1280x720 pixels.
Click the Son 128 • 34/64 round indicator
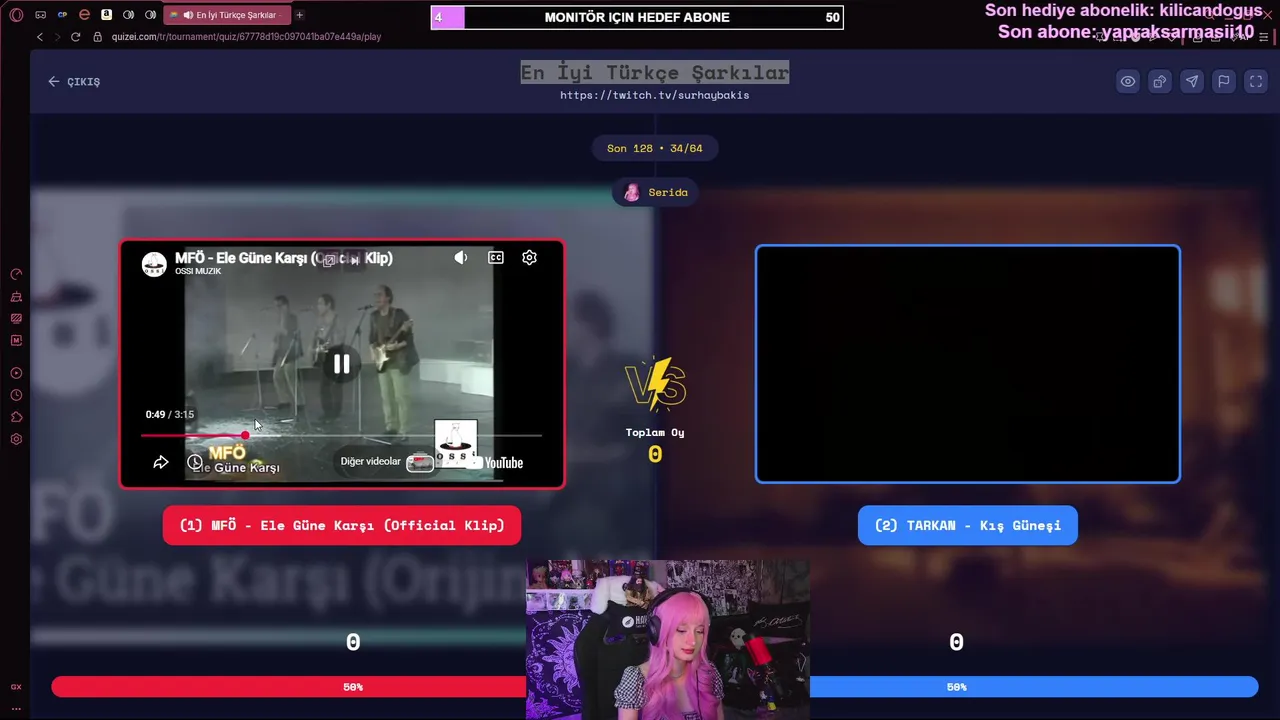[655, 148]
